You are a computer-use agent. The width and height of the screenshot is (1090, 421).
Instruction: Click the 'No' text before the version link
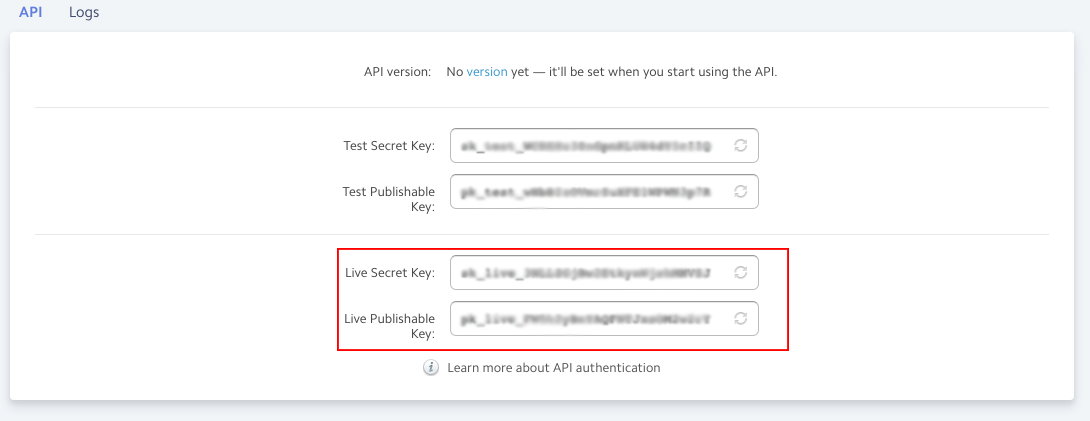(x=455, y=72)
